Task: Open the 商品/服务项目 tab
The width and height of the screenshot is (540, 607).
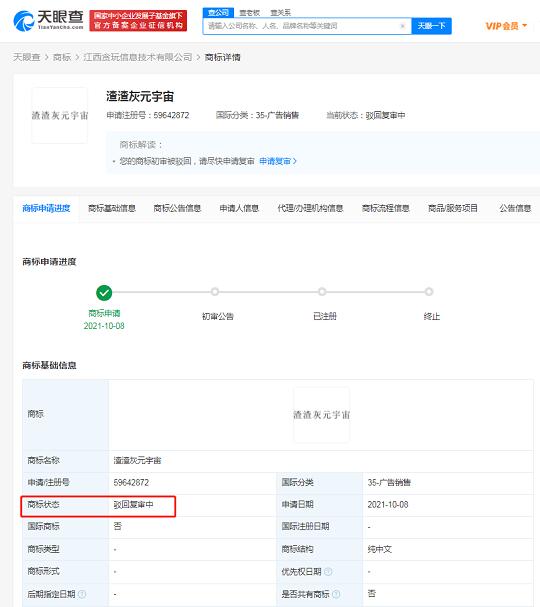Action: coord(453,208)
